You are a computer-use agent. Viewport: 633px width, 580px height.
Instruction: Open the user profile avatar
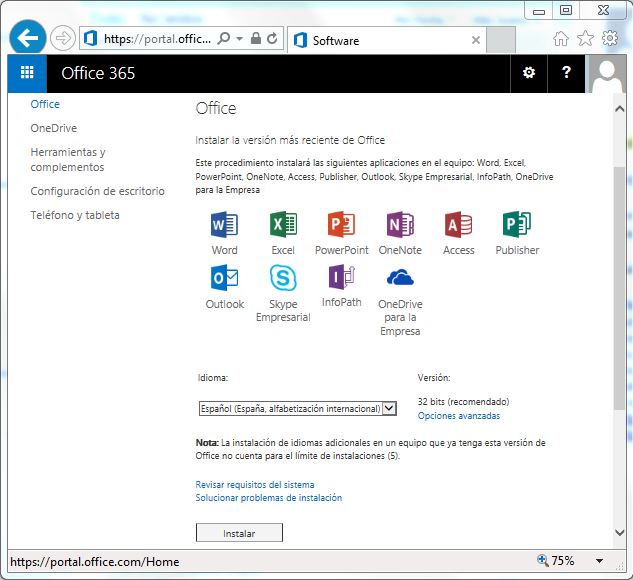click(607, 74)
